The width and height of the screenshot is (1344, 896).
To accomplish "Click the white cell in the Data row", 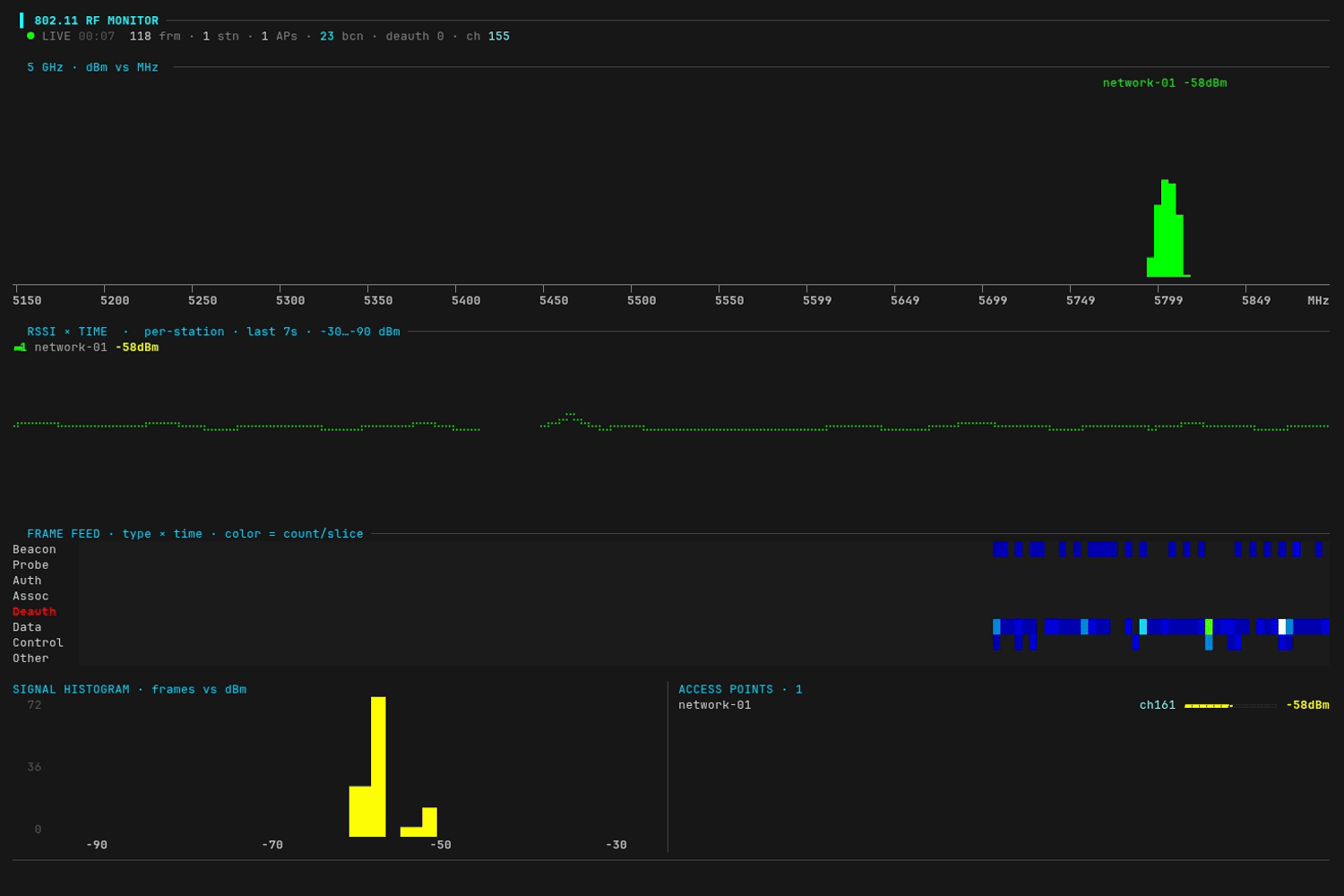I will click(1282, 627).
